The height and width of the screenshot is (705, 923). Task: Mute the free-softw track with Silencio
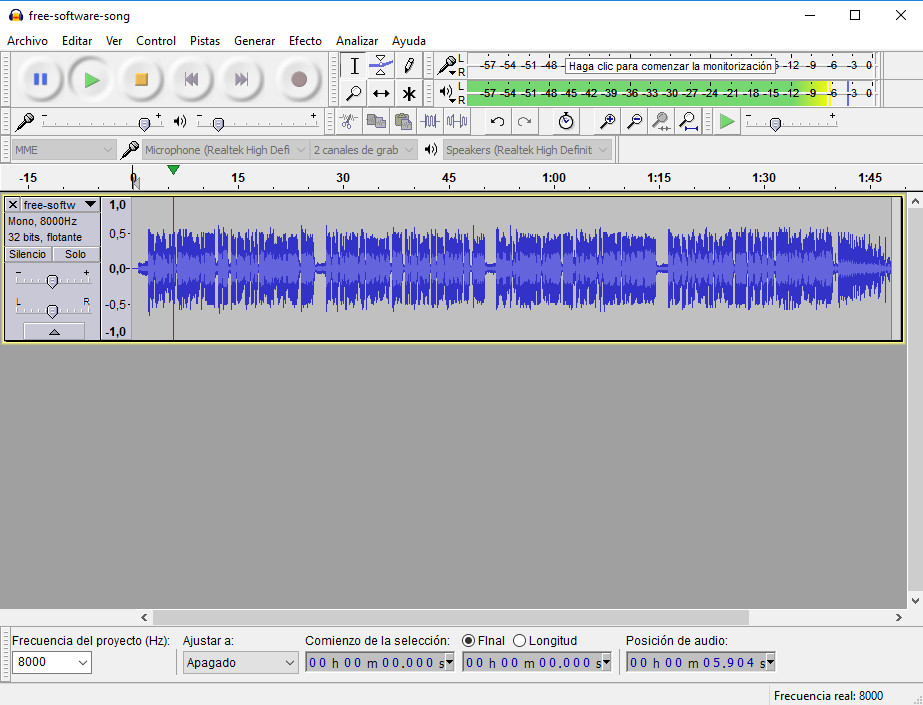27,254
